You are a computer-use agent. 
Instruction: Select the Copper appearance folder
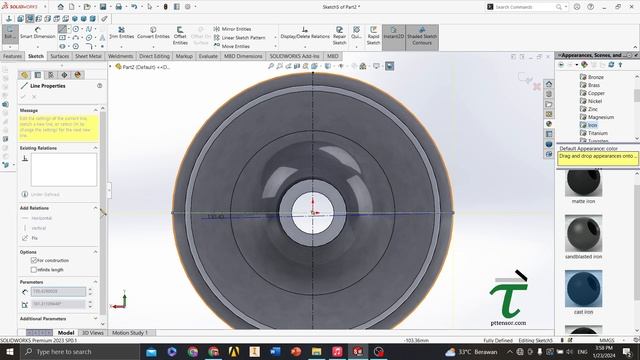click(593, 93)
